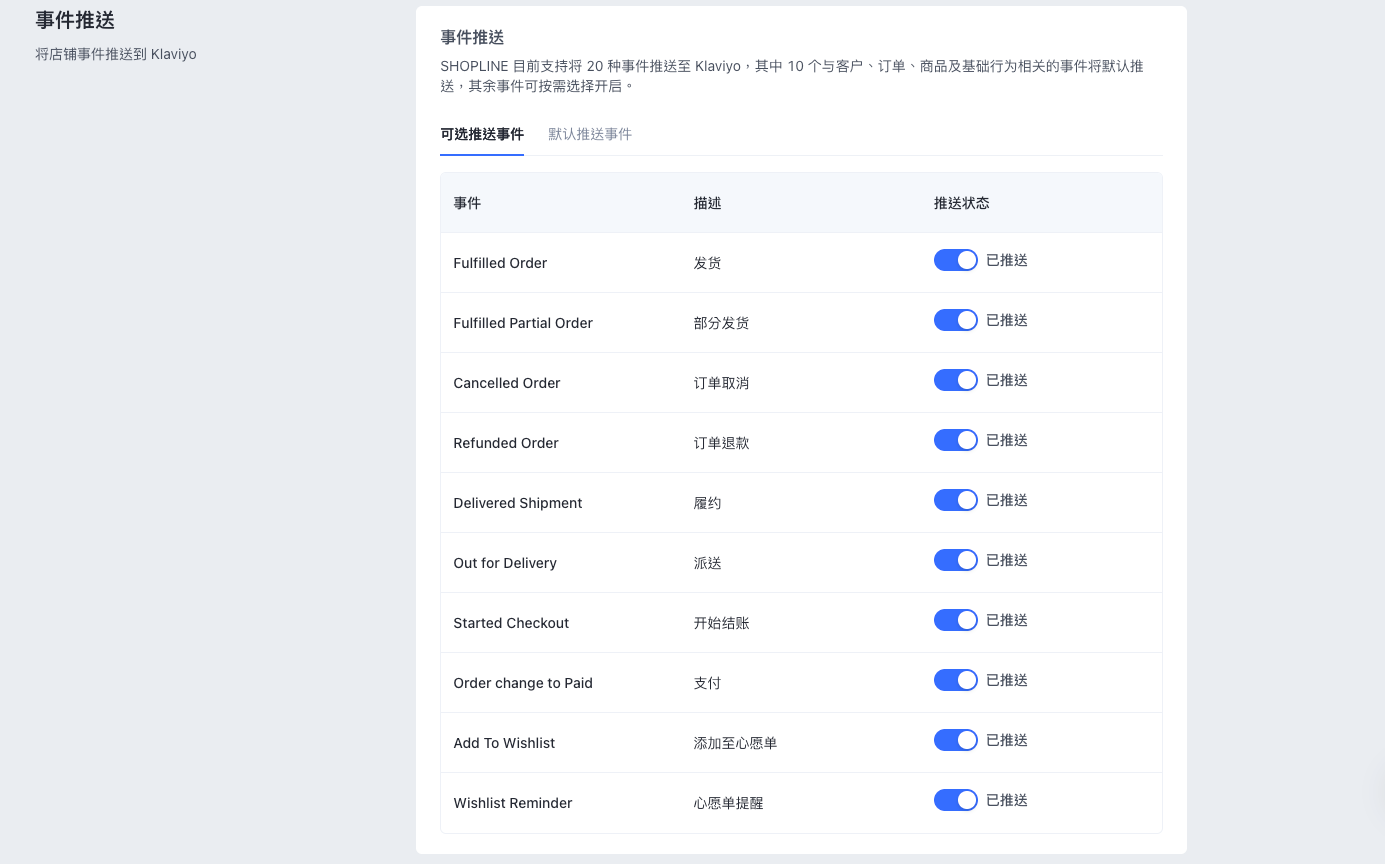Toggle Started Checkout event push
The height and width of the screenshot is (864, 1385).
[955, 620]
